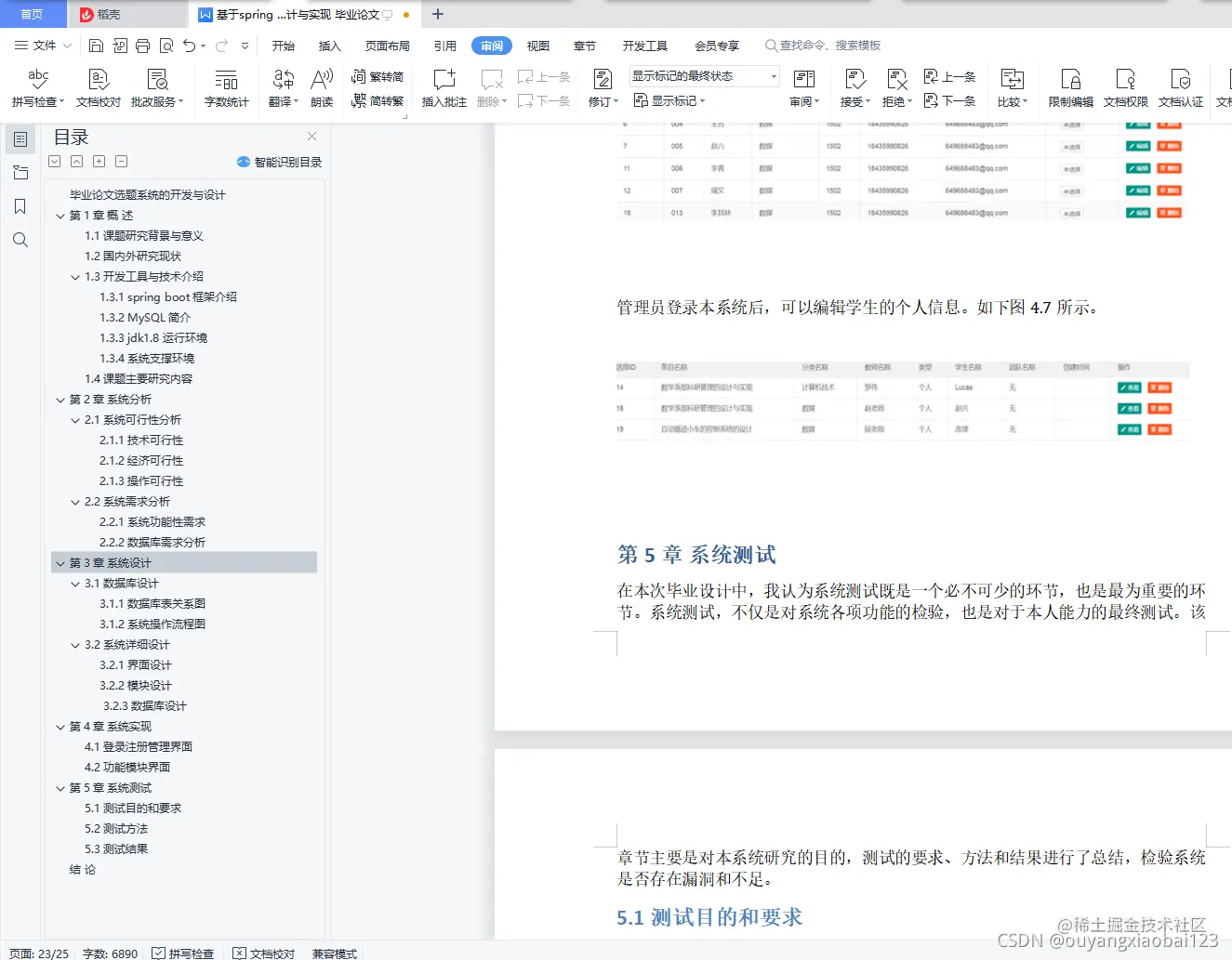Select the outline/TOC icon in left sidebar

click(20, 139)
